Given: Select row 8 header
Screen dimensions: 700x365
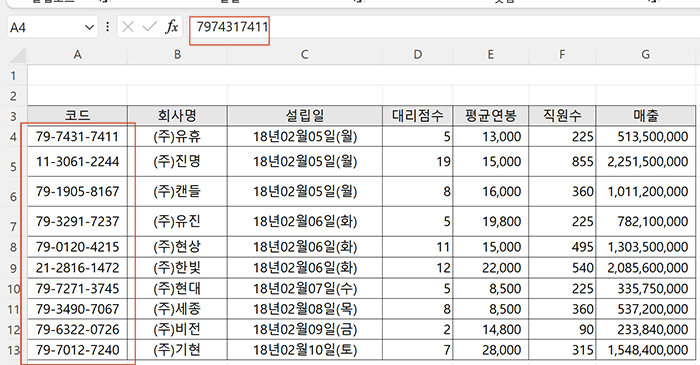Looking at the screenshot, I should click(13, 247).
